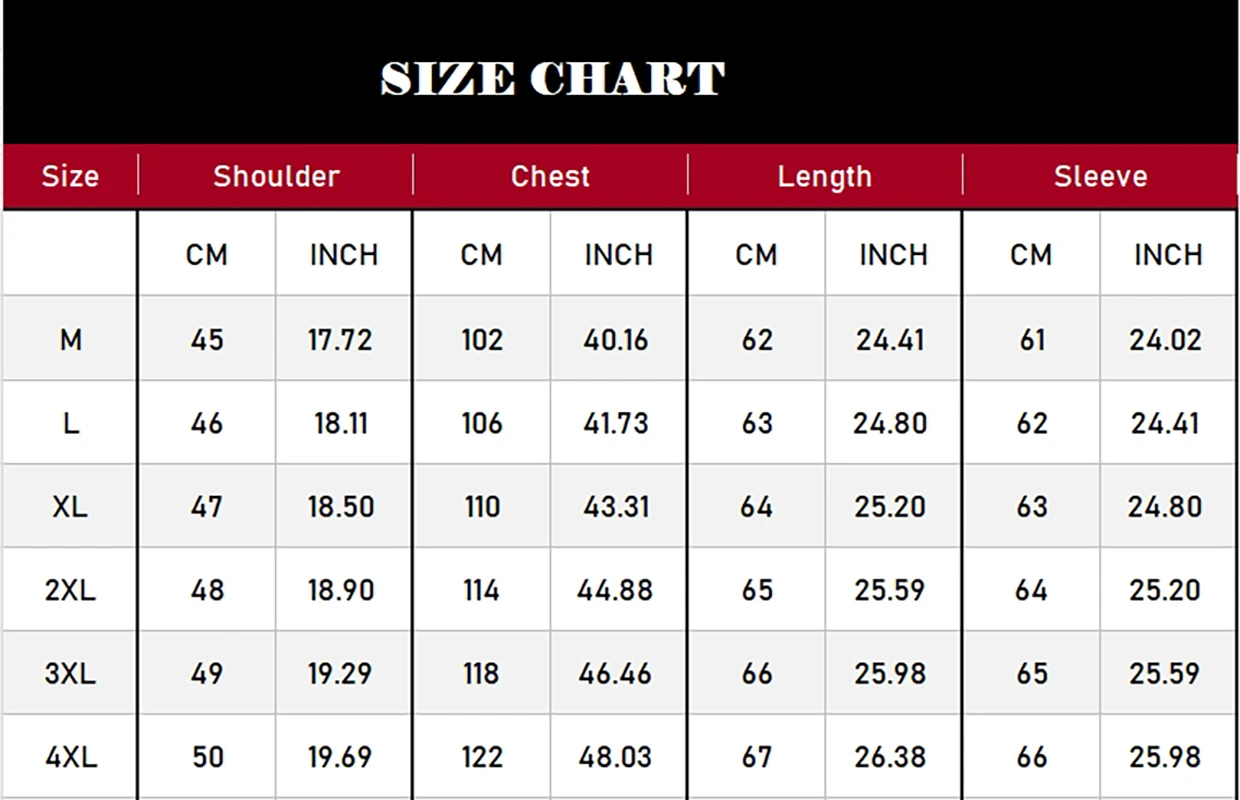Click the Shoulder column header

tap(276, 176)
